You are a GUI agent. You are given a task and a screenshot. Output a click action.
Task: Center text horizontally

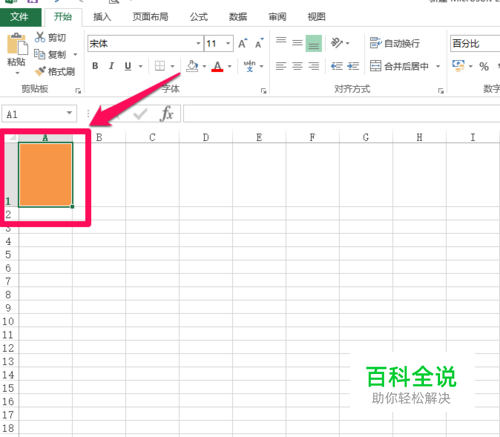click(x=297, y=66)
